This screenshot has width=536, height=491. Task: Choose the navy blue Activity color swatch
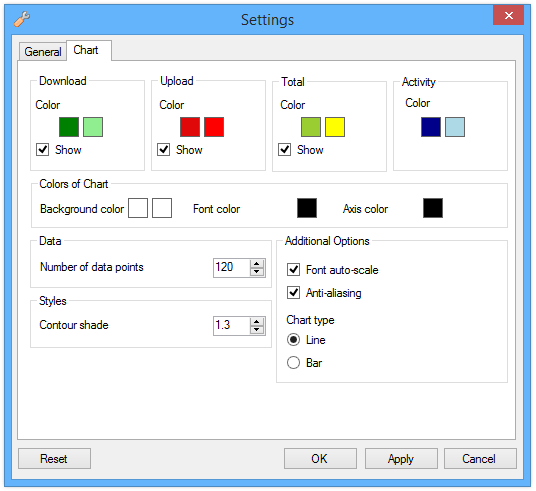(x=431, y=127)
